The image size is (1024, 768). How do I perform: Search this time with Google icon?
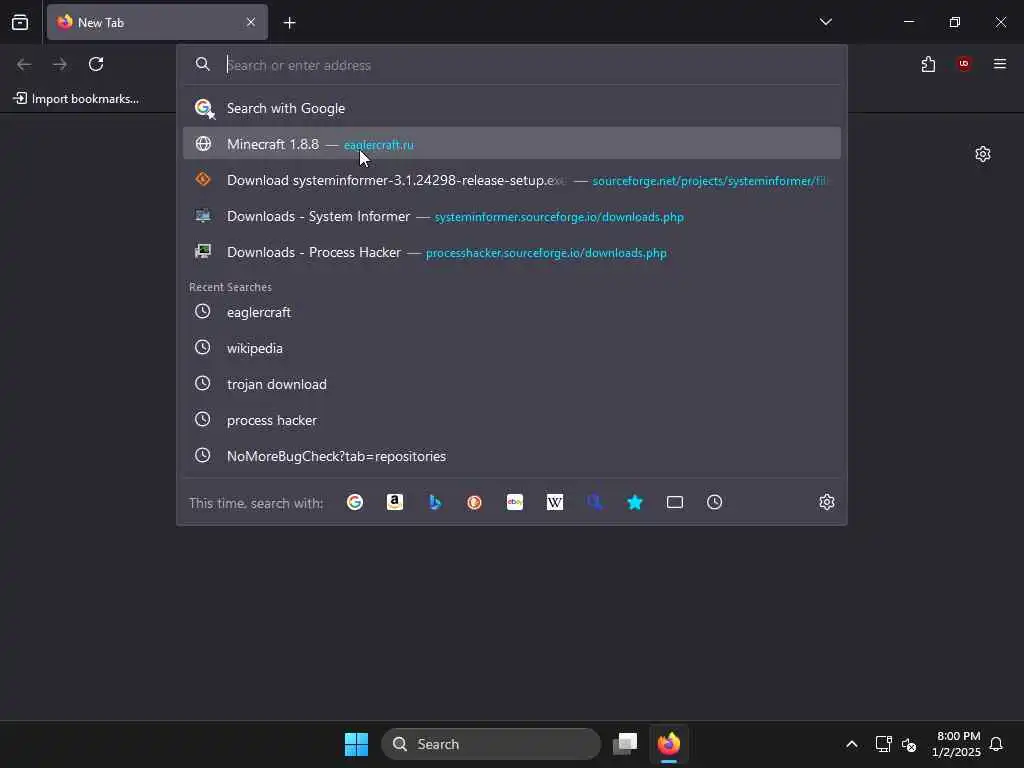(x=355, y=502)
